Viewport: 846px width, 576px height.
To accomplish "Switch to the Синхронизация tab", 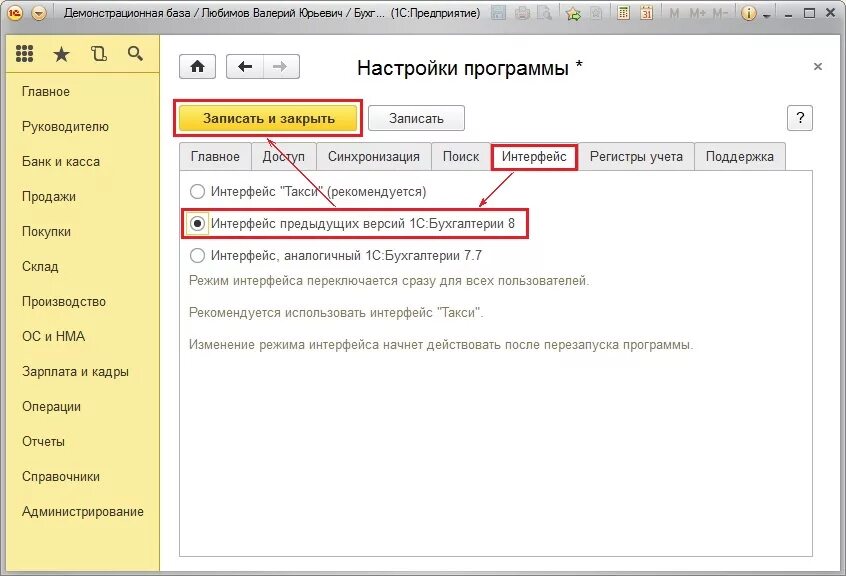I will click(373, 156).
